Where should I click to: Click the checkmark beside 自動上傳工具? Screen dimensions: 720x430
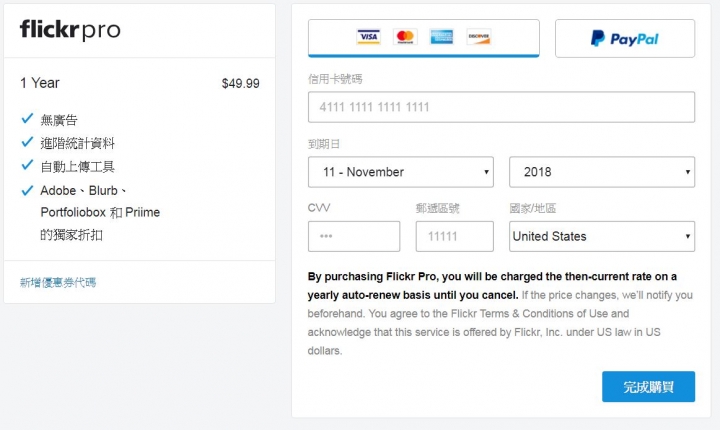click(27, 165)
